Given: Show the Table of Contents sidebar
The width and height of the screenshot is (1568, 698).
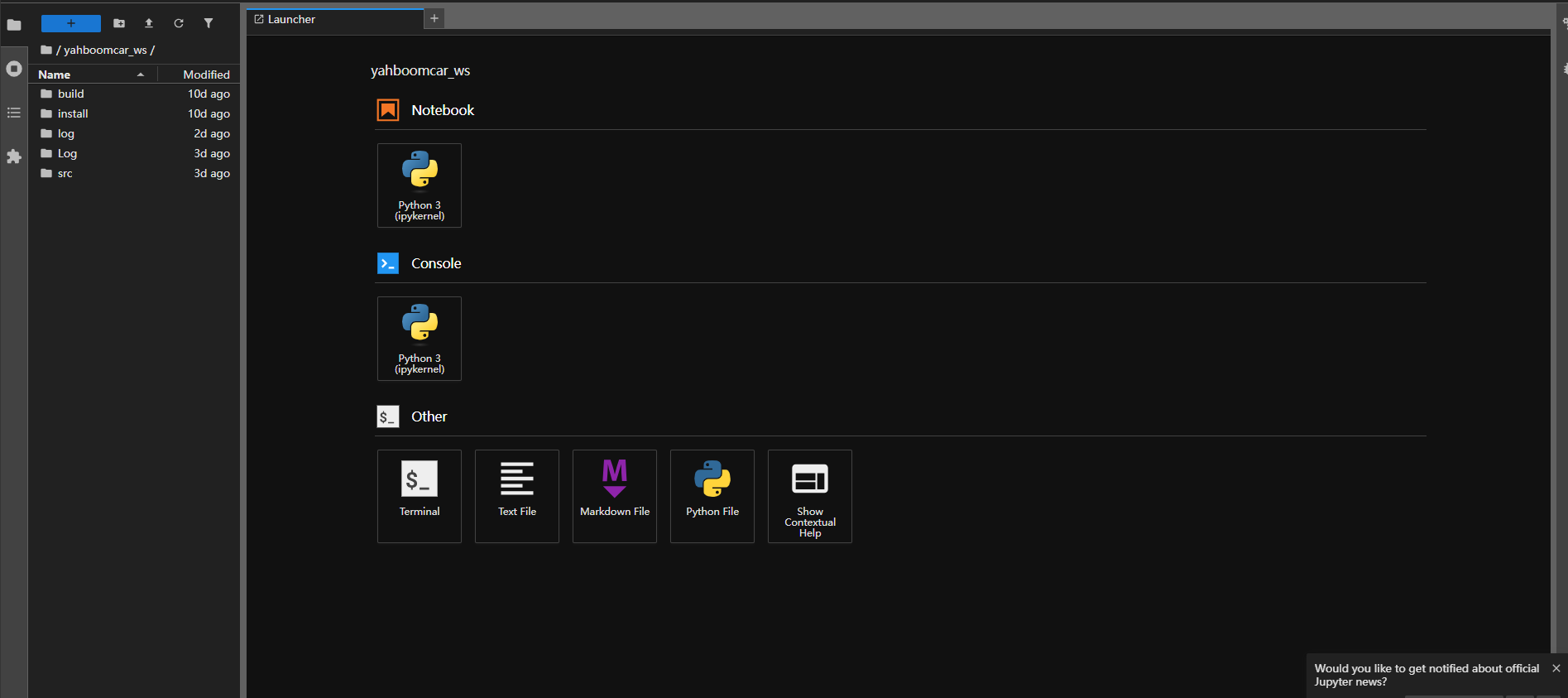Looking at the screenshot, I should (14, 113).
